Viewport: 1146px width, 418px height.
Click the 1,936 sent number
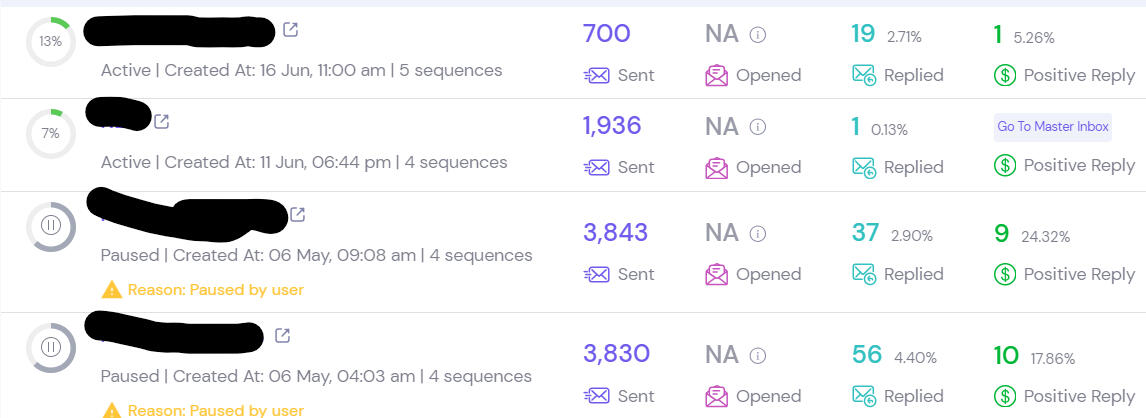612,126
